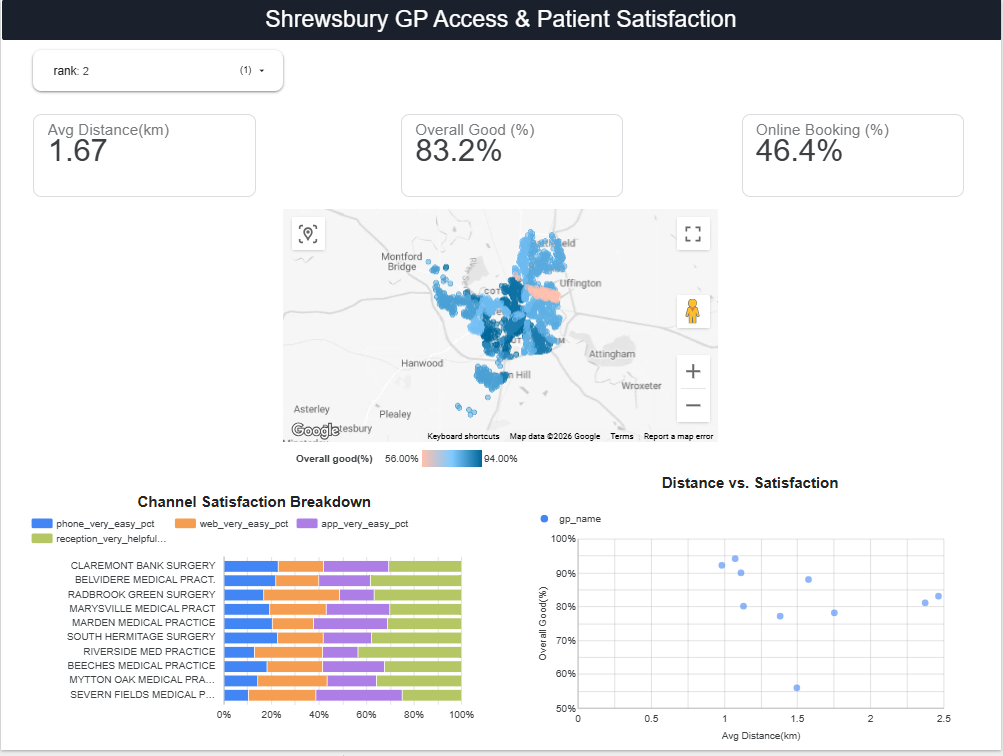
Task: Click the Google logo on map
Action: click(x=315, y=430)
